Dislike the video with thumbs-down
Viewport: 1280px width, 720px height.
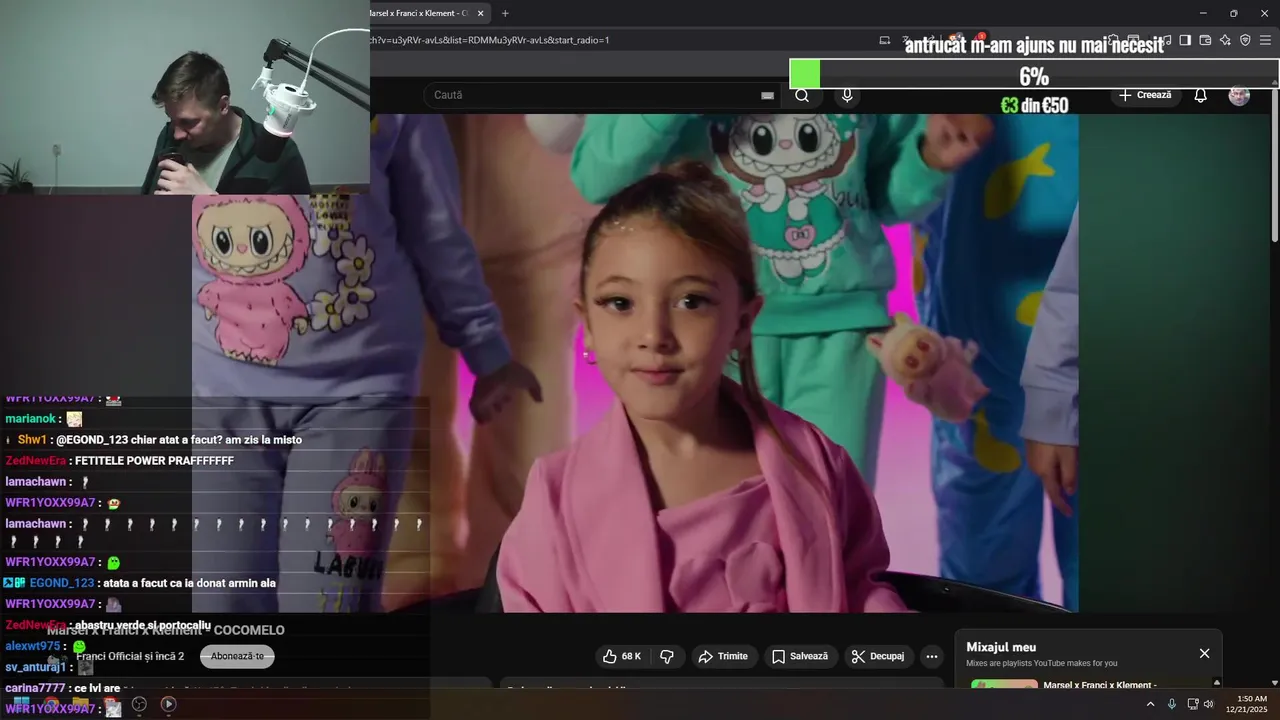pyautogui.click(x=667, y=656)
